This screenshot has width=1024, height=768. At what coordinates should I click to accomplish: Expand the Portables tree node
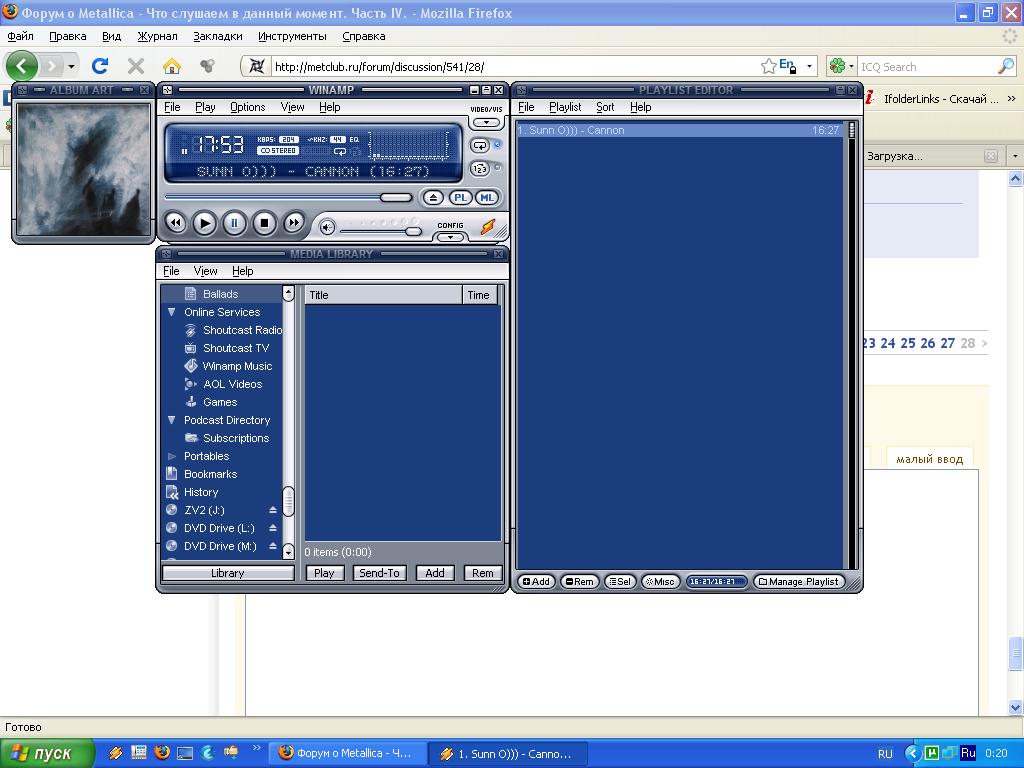pyautogui.click(x=172, y=456)
